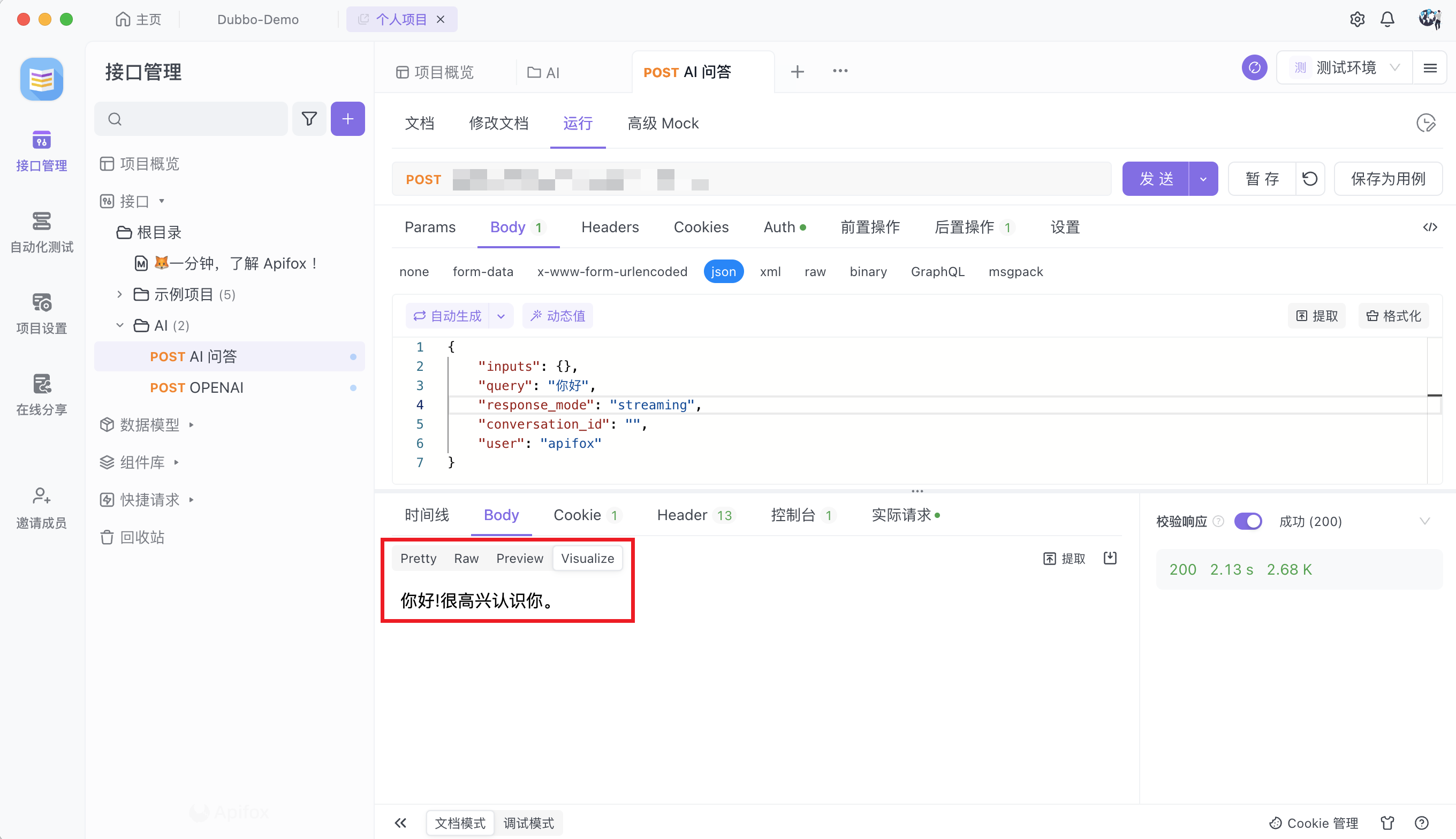Toggle the response validation switch

(1248, 521)
